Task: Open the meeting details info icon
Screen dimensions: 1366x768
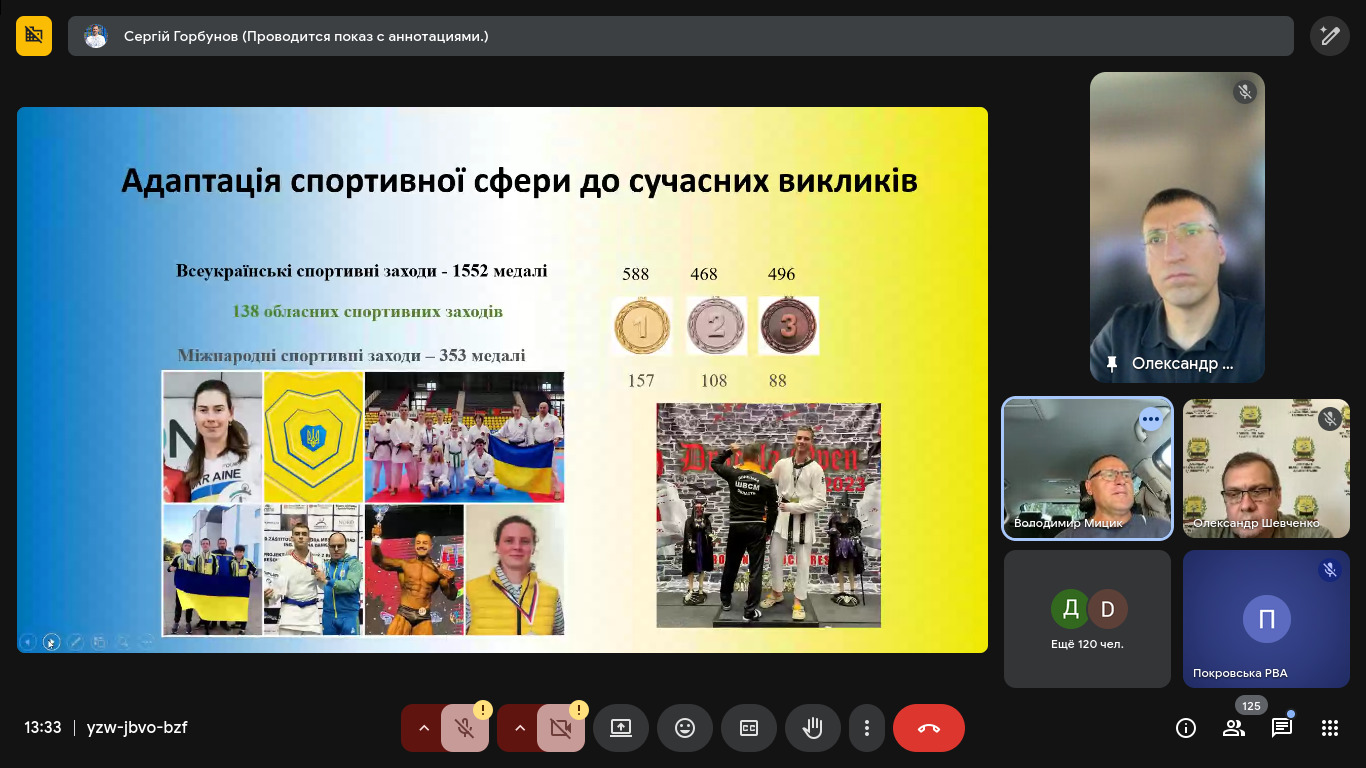Action: pos(1186,728)
